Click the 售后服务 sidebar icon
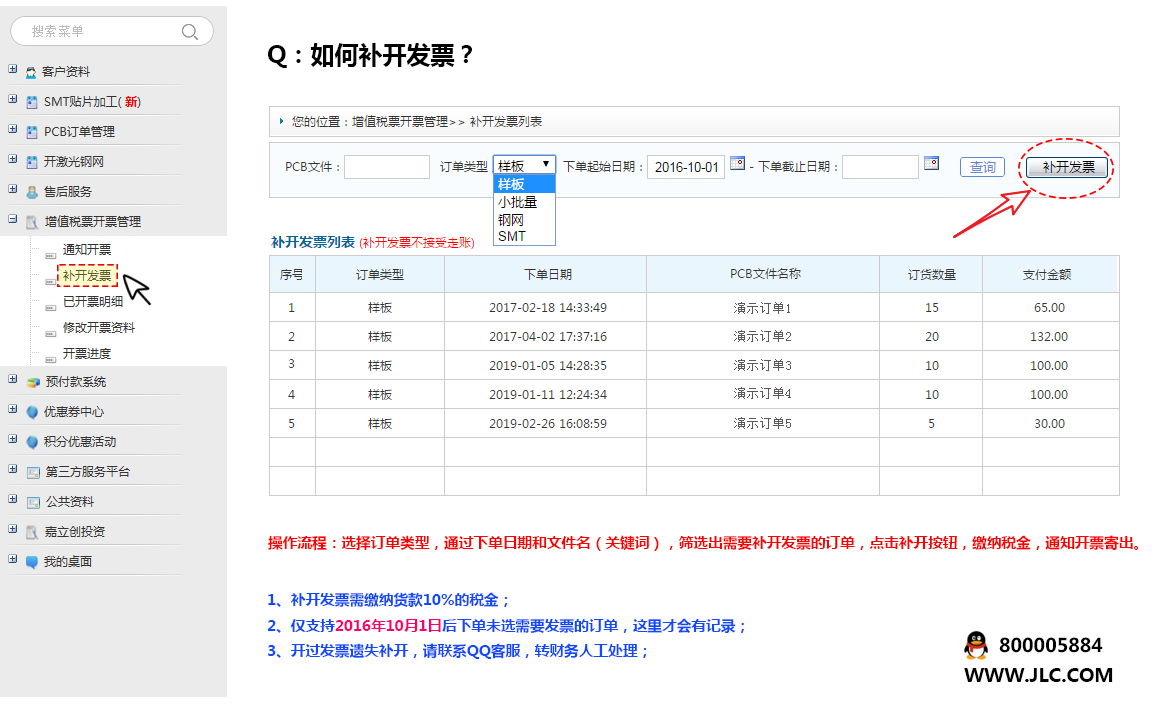This screenshot has width=1162, height=712. (x=32, y=192)
